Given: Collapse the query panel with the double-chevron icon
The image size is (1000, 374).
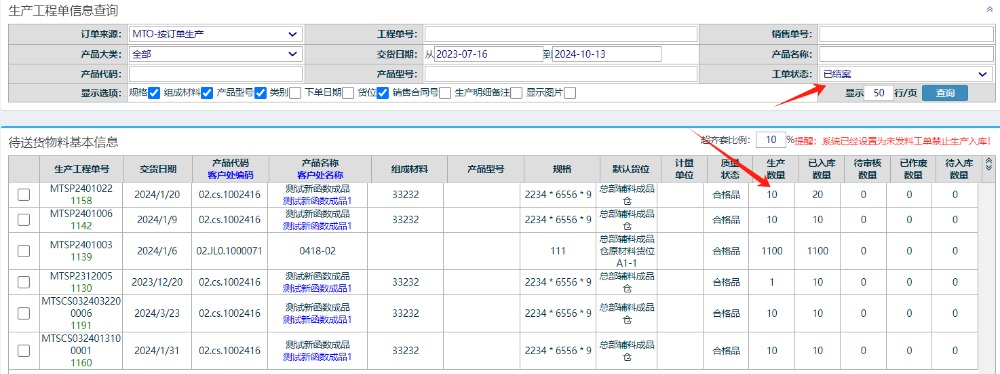Looking at the screenshot, I should (989, 10).
